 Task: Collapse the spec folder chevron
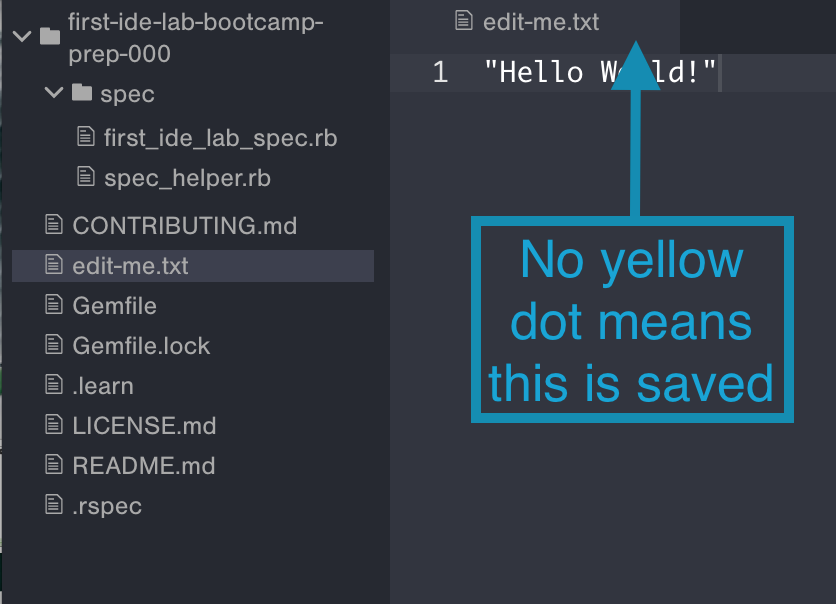(53, 94)
